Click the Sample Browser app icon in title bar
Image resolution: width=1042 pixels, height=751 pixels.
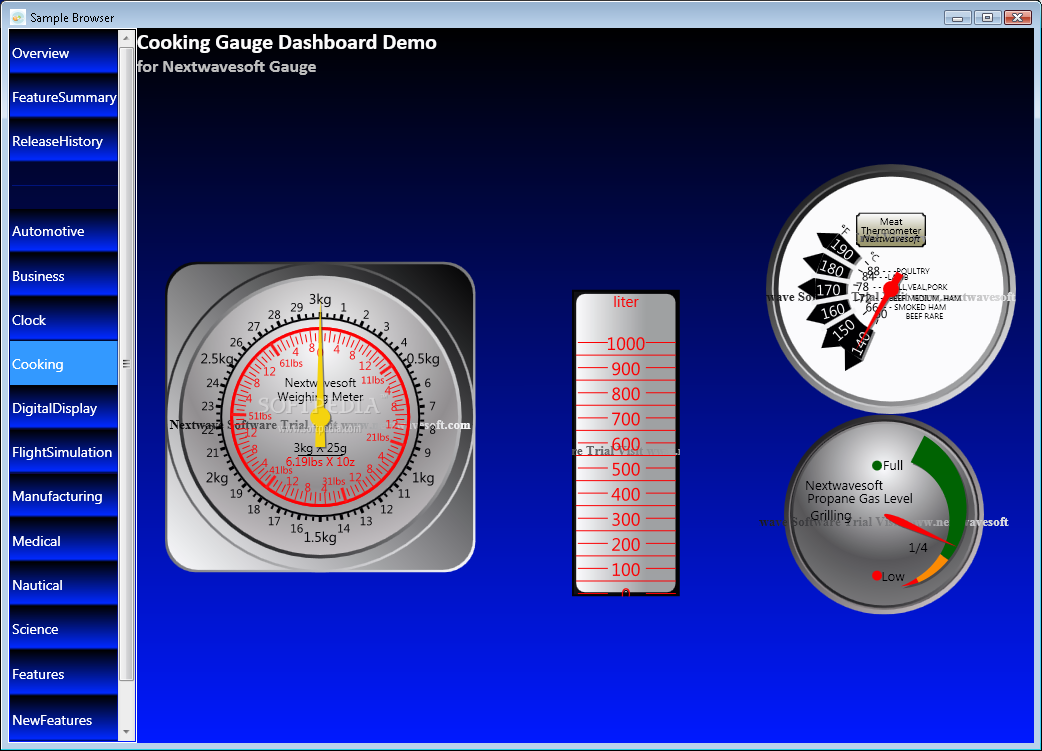tap(18, 17)
